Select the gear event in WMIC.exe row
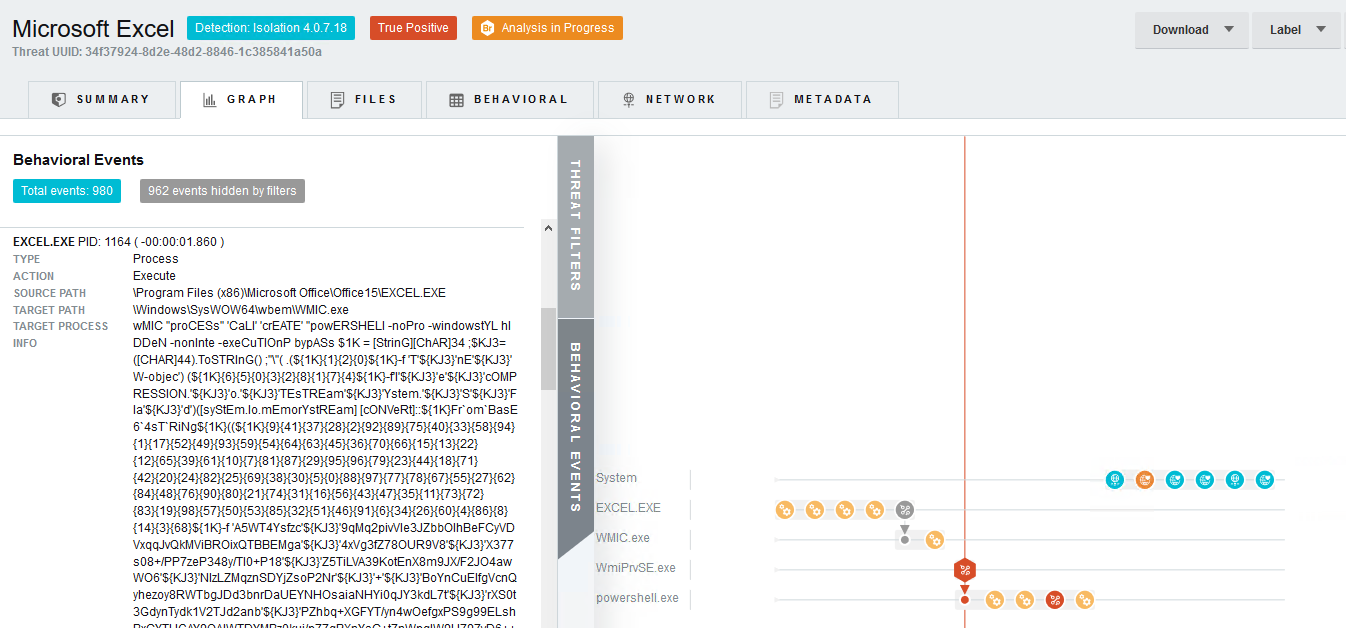 (935, 540)
